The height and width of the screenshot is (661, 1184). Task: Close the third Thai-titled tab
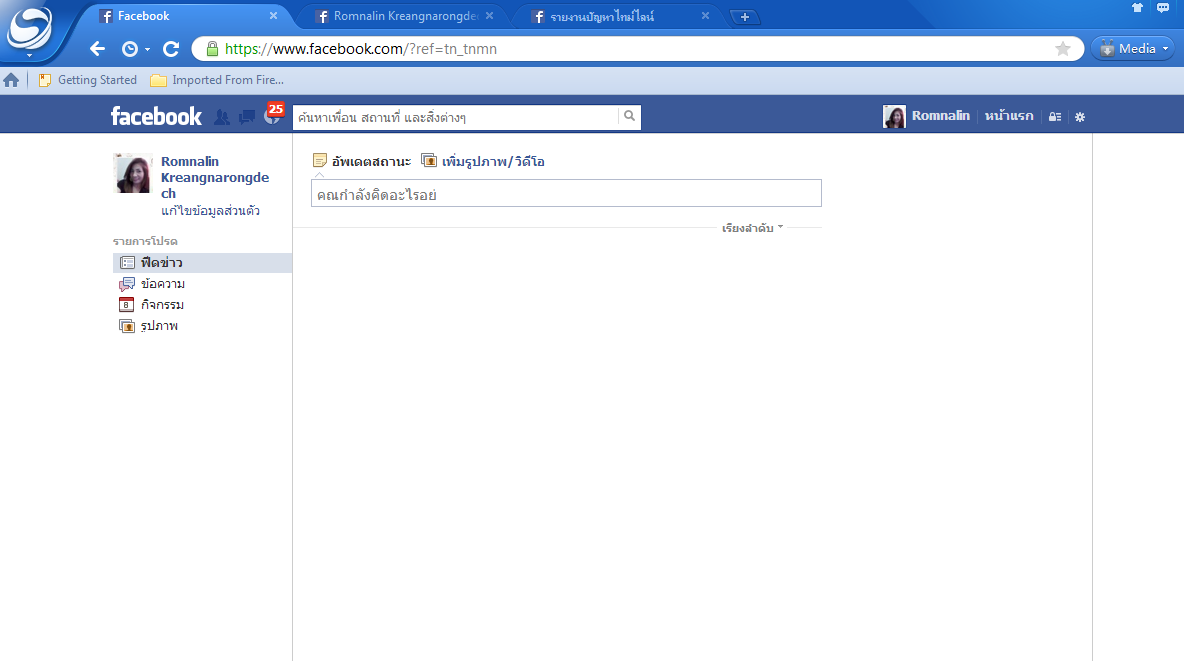pos(705,16)
